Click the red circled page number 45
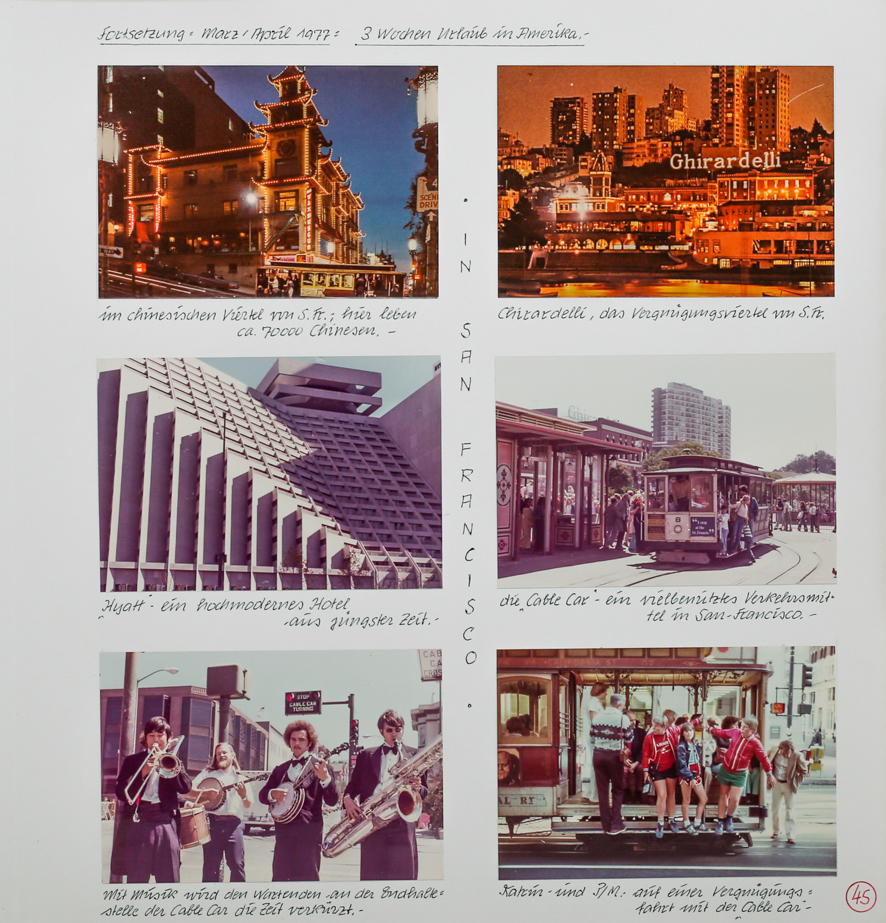Viewport: 886px width, 923px height. 859,895
